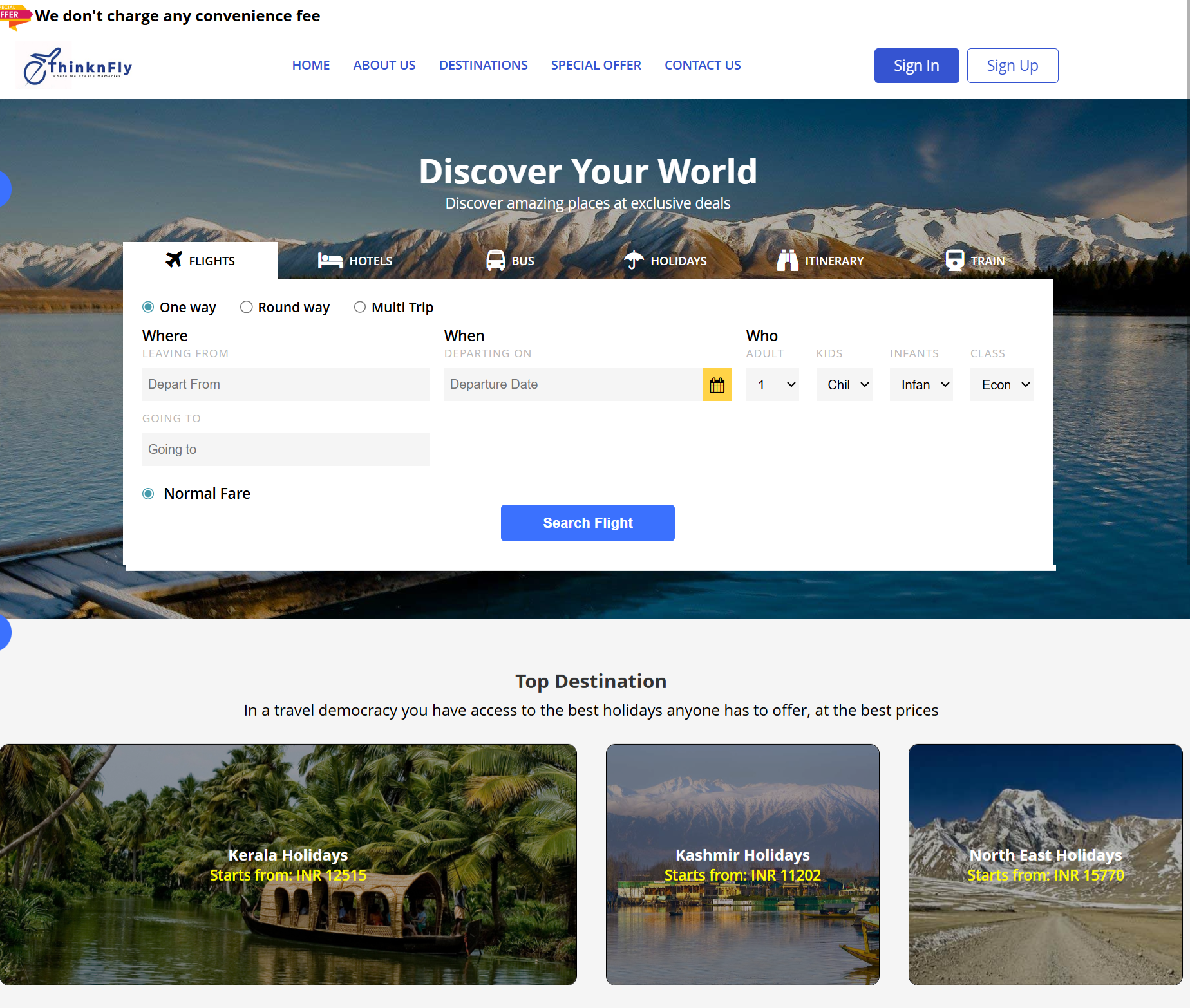Click the bus icon
The image size is (1190, 1008).
pyautogui.click(x=495, y=260)
